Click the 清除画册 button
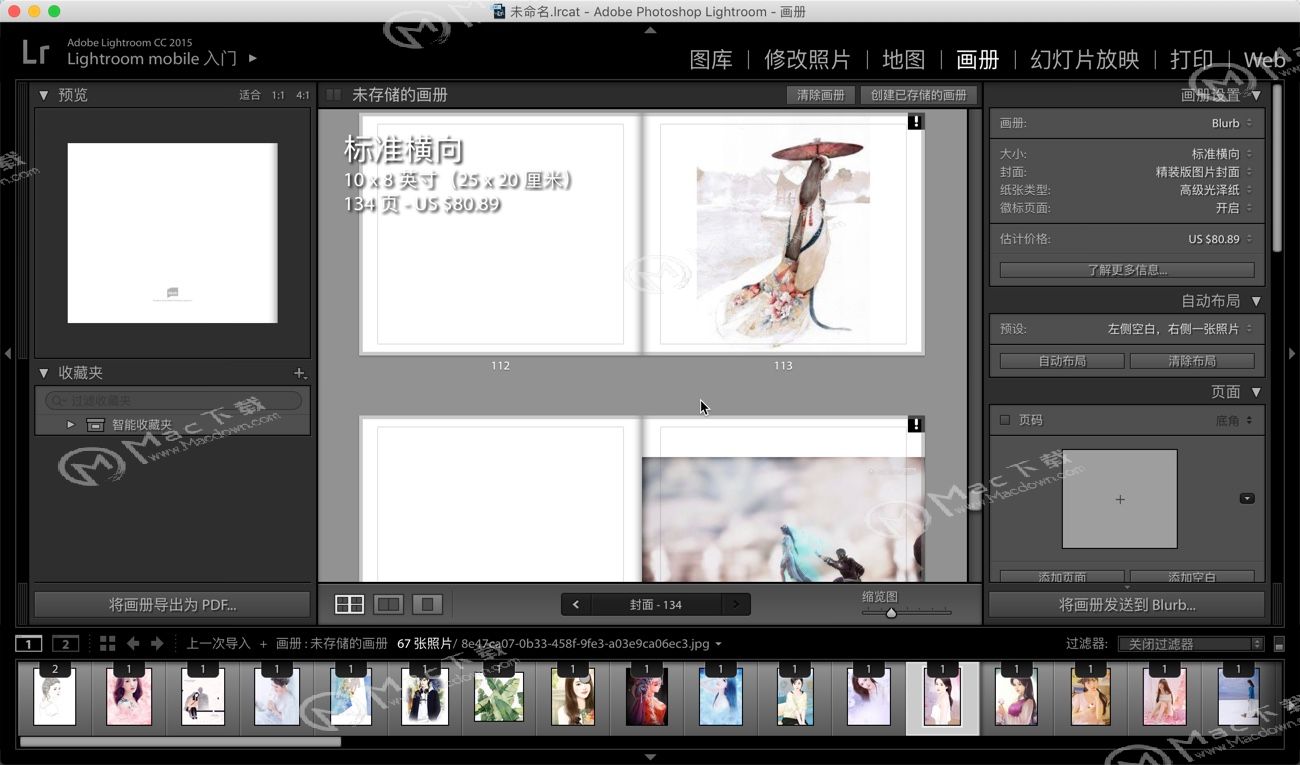Viewport: 1300px width, 765px height. [821, 95]
